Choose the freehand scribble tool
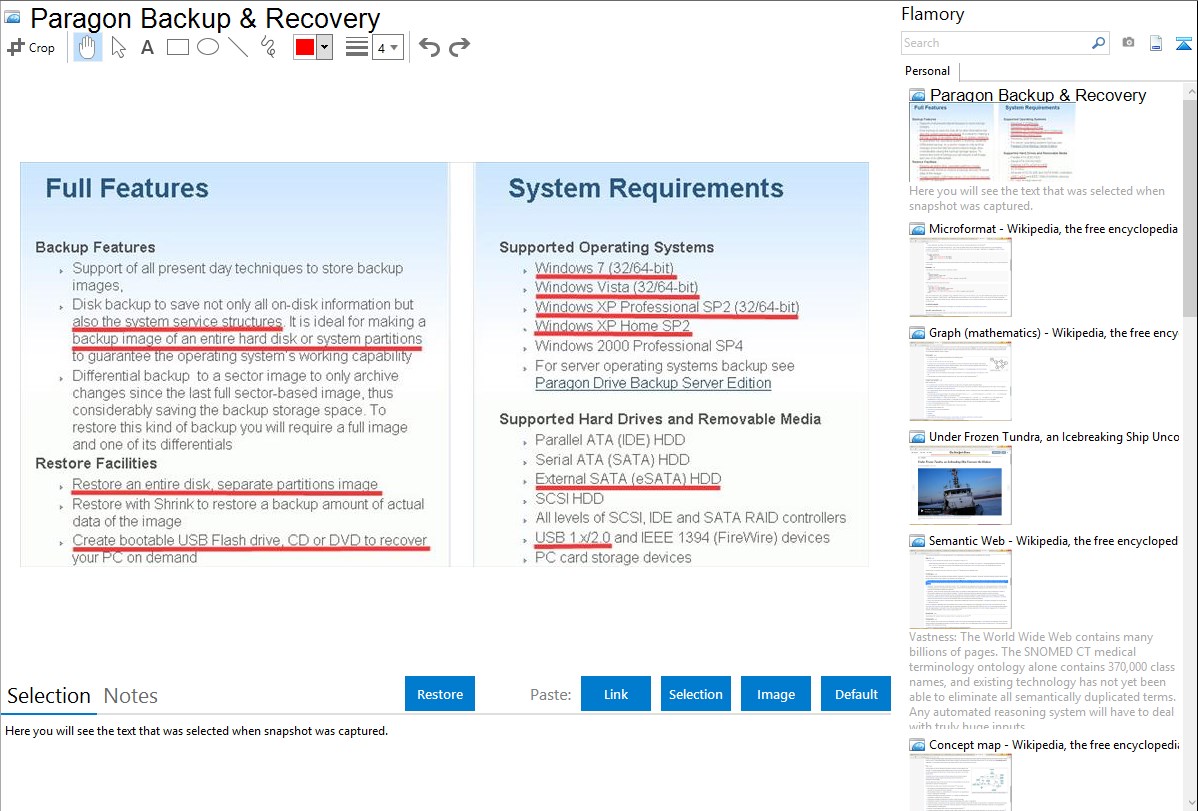The height and width of the screenshot is (811, 1198). [x=268, y=47]
